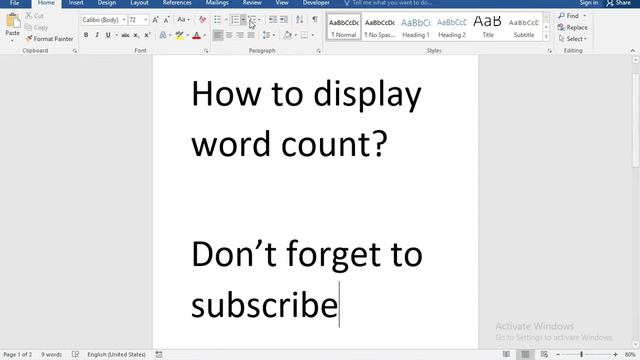Open line and paragraph spacing
The height and width of the screenshot is (360, 640).
266,36
